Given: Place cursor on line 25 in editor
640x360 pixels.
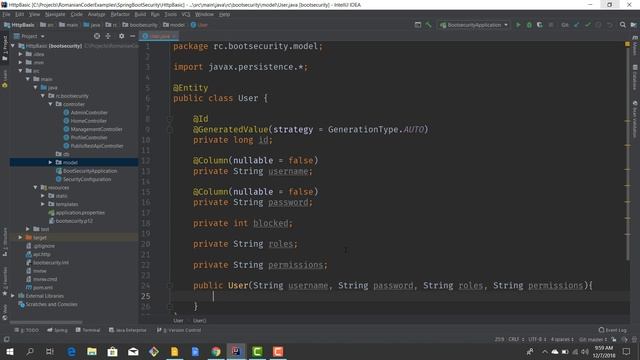Looking at the screenshot, I should 400,296.
